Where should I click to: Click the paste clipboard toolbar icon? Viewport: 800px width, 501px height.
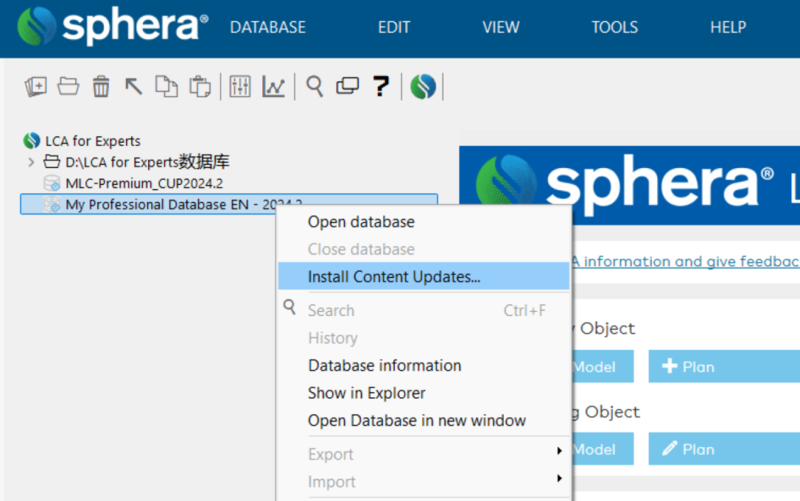point(199,87)
